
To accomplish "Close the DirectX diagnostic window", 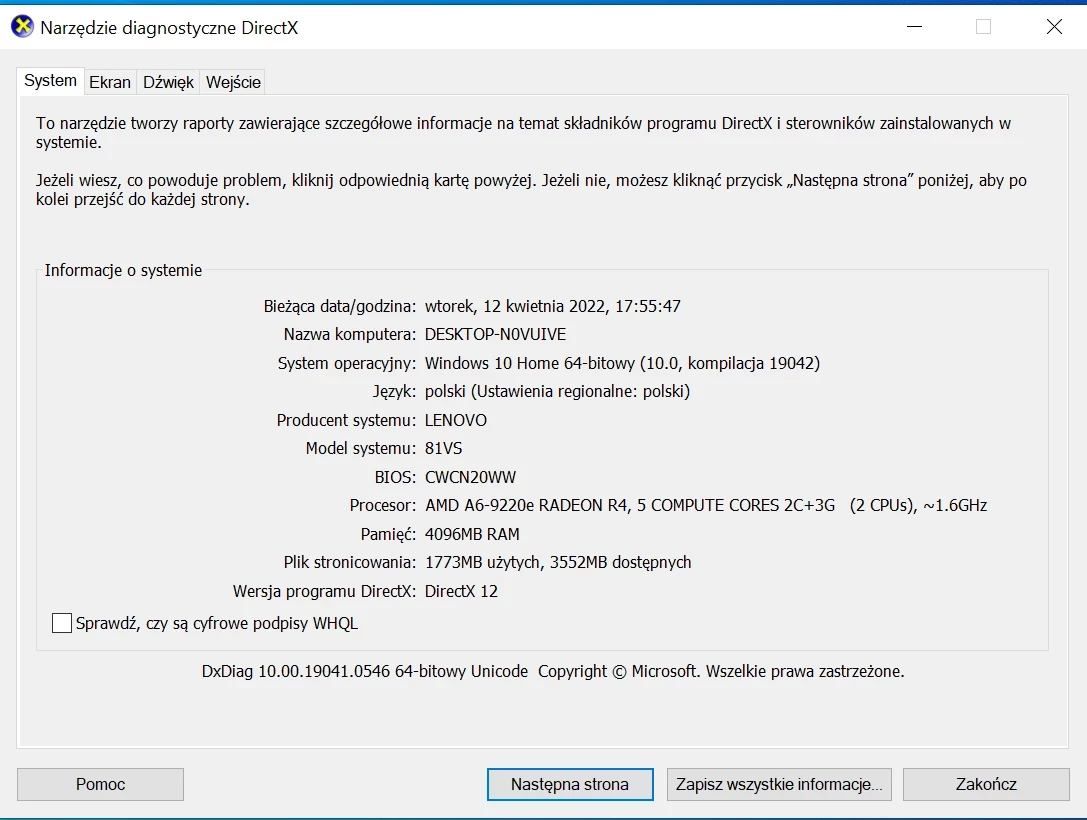I will click(x=1054, y=27).
